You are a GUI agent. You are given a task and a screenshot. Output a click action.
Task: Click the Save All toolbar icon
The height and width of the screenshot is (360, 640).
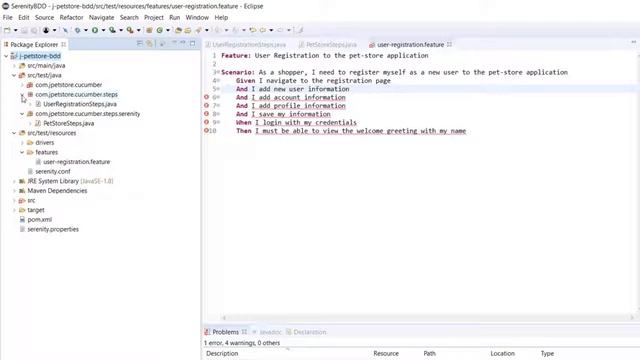tap(34, 30)
